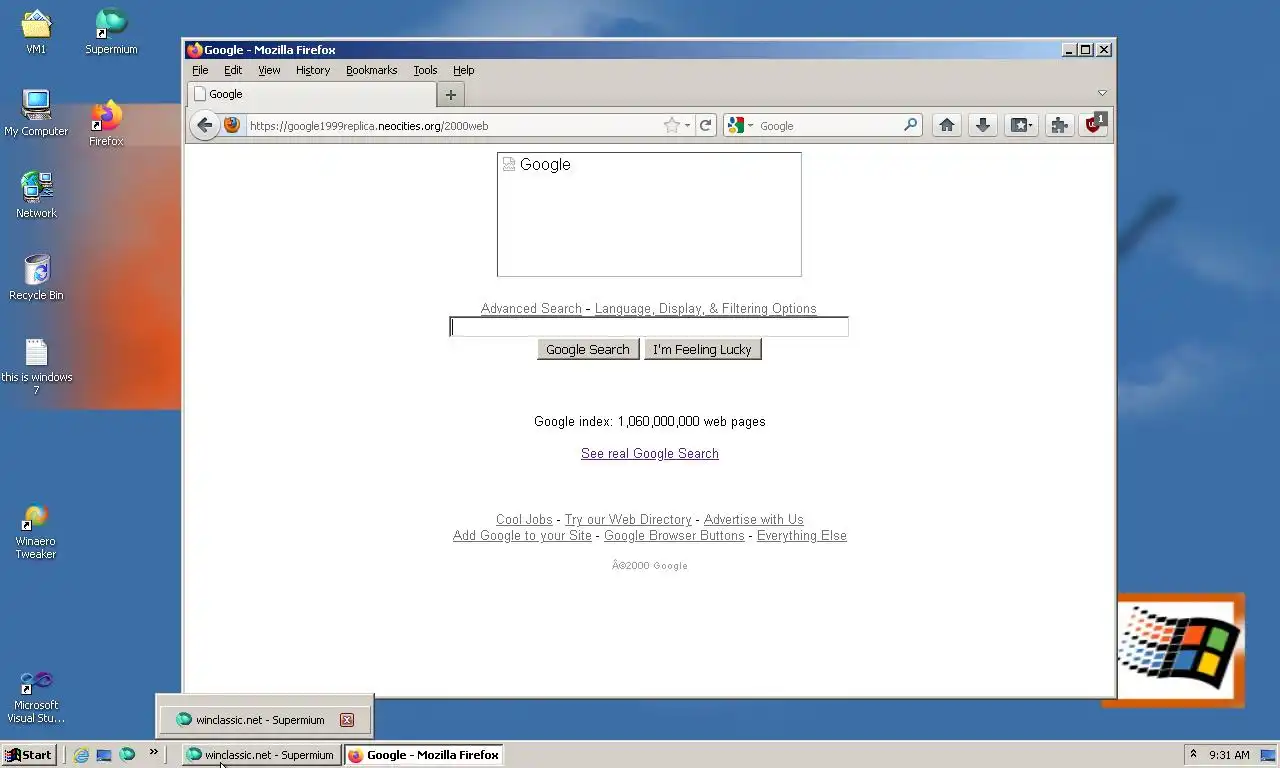Screen dimensions: 1280x768
Task: Switch to winclassic.net Supermium taskbar button
Action: pyautogui.click(x=262, y=755)
